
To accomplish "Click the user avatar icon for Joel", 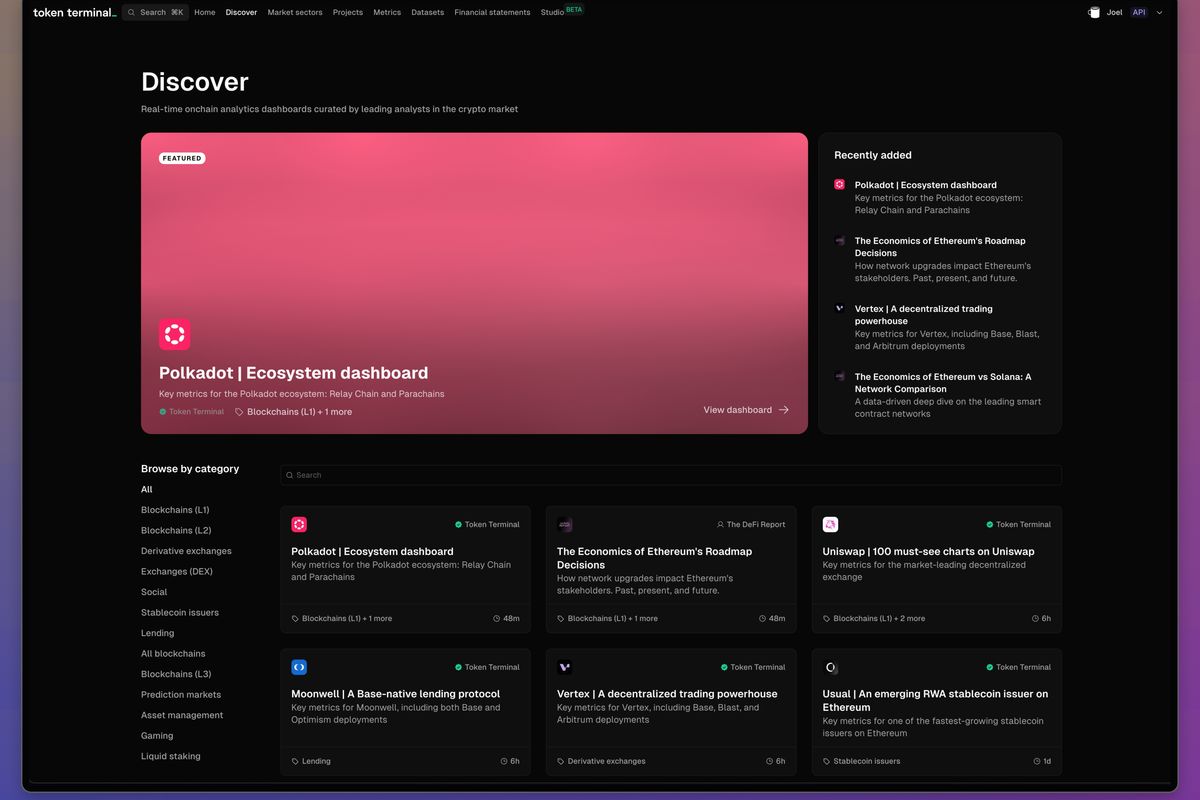I will pyautogui.click(x=1094, y=13).
